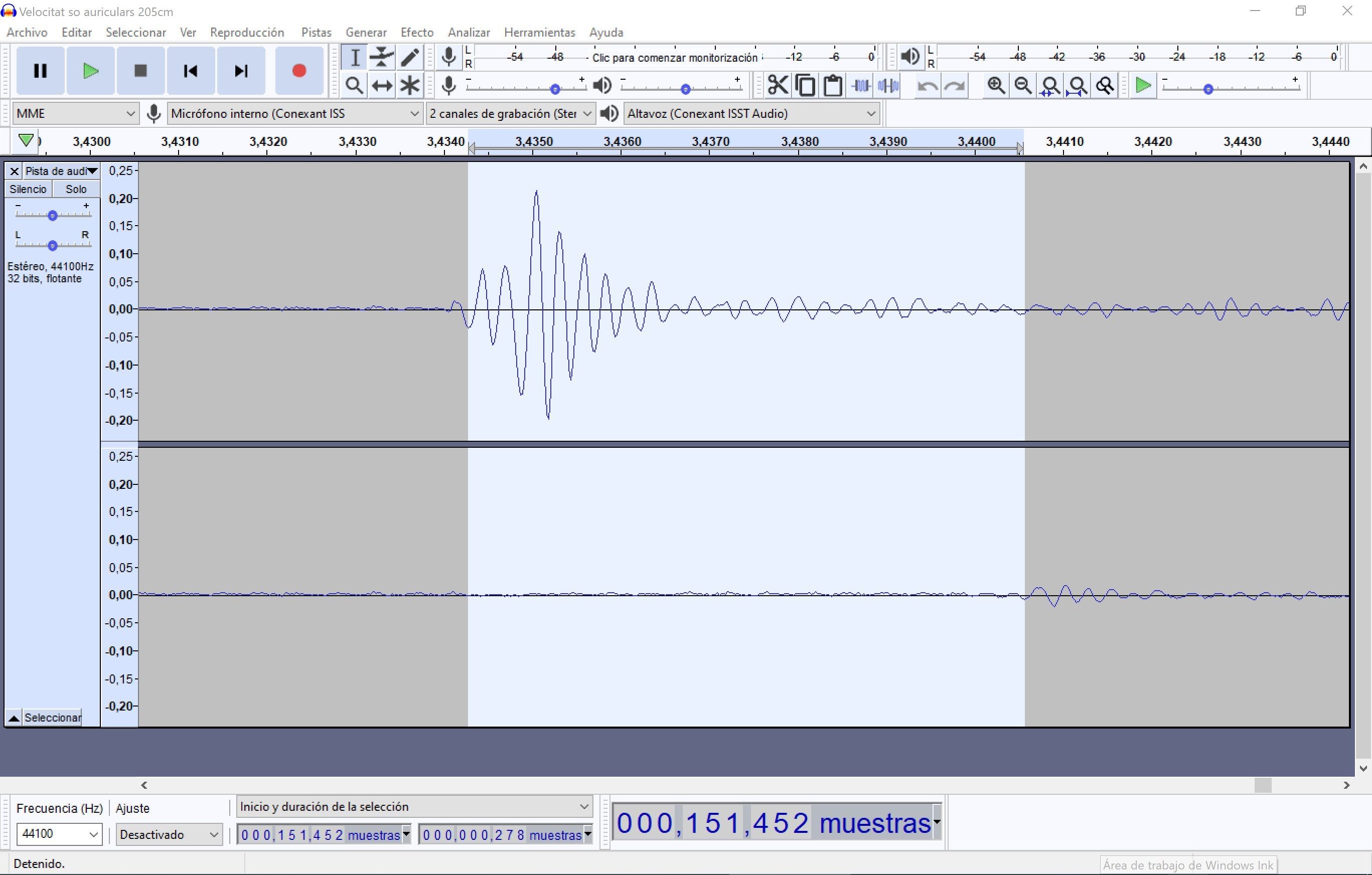Click the Trim audio outside selection icon
Image resolution: width=1372 pixels, height=875 pixels.
point(861,85)
